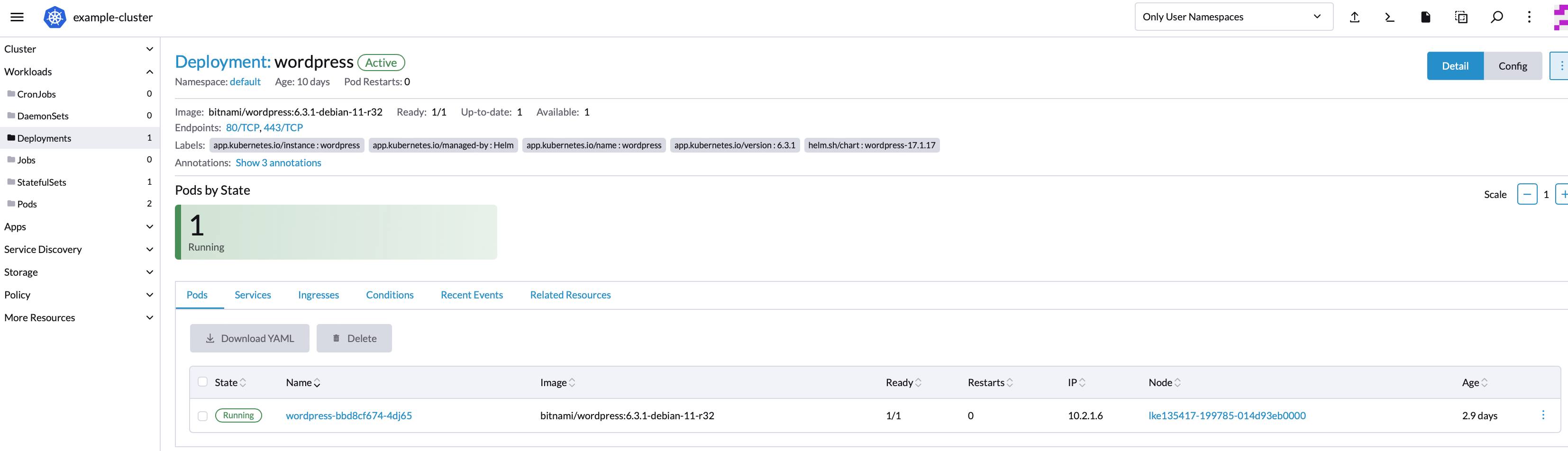This screenshot has height=451, width=1568.
Task: Check the checkbox for pod wordpress-bbd8cf674-4dj65
Action: [203, 415]
